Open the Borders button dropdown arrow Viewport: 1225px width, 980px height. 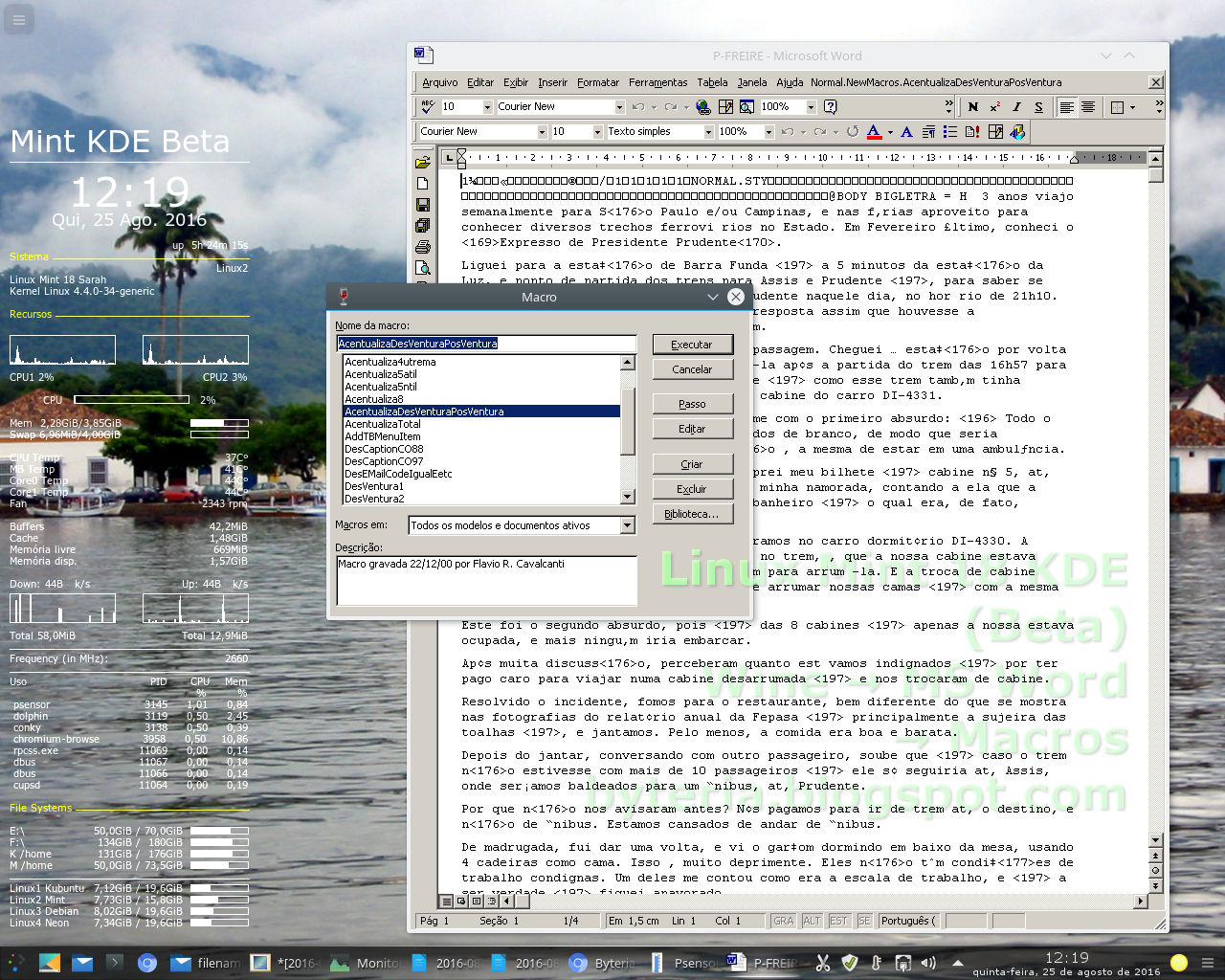pyautogui.click(x=1133, y=106)
